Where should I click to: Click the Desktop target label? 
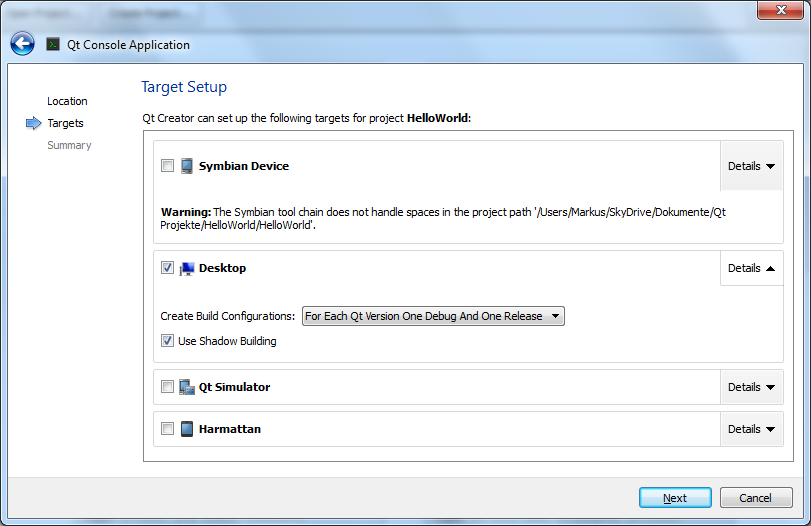click(x=222, y=268)
